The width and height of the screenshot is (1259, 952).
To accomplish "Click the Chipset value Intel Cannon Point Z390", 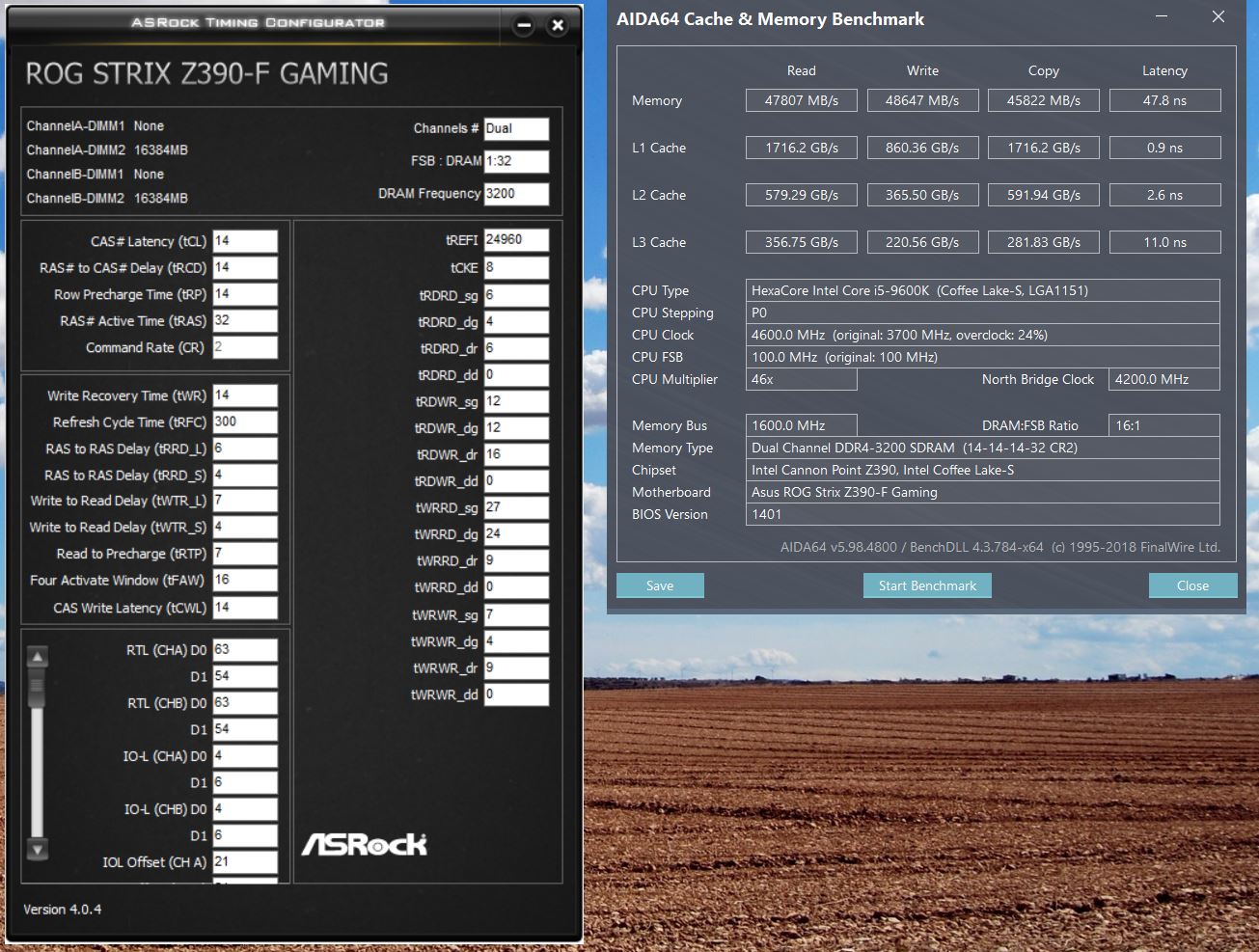I will click(x=983, y=470).
